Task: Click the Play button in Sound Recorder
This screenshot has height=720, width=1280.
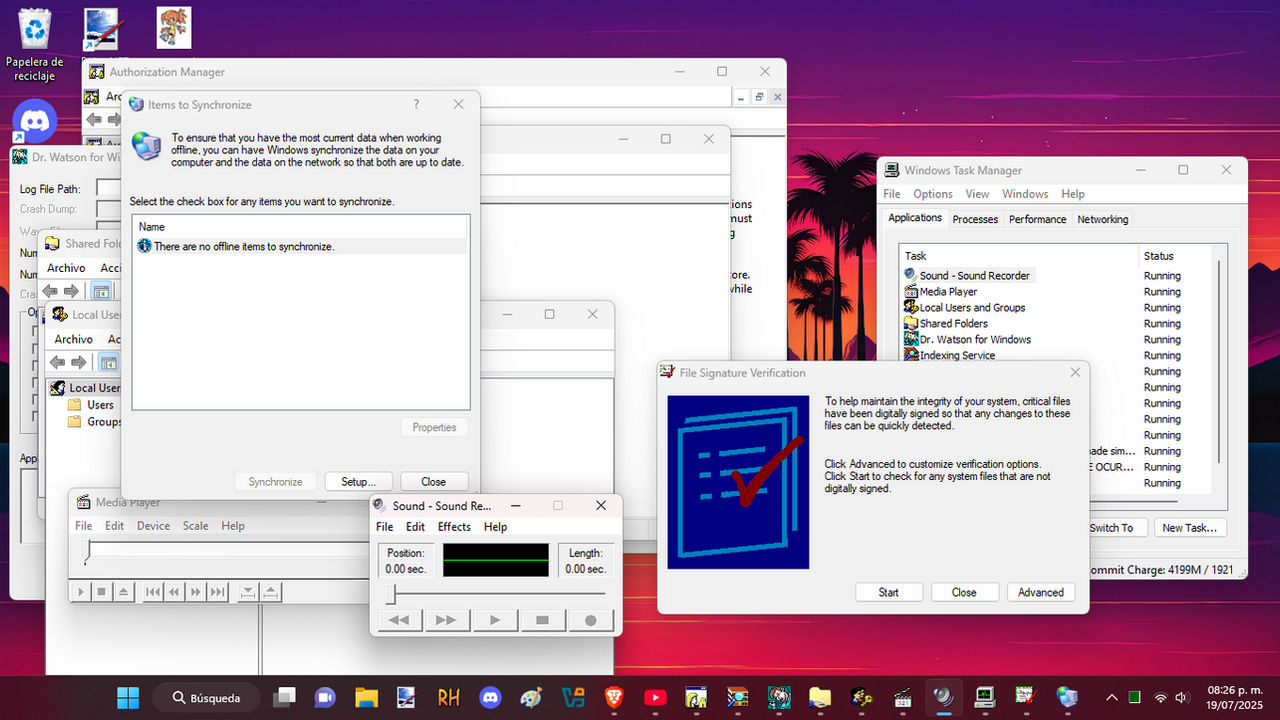Action: [494, 620]
